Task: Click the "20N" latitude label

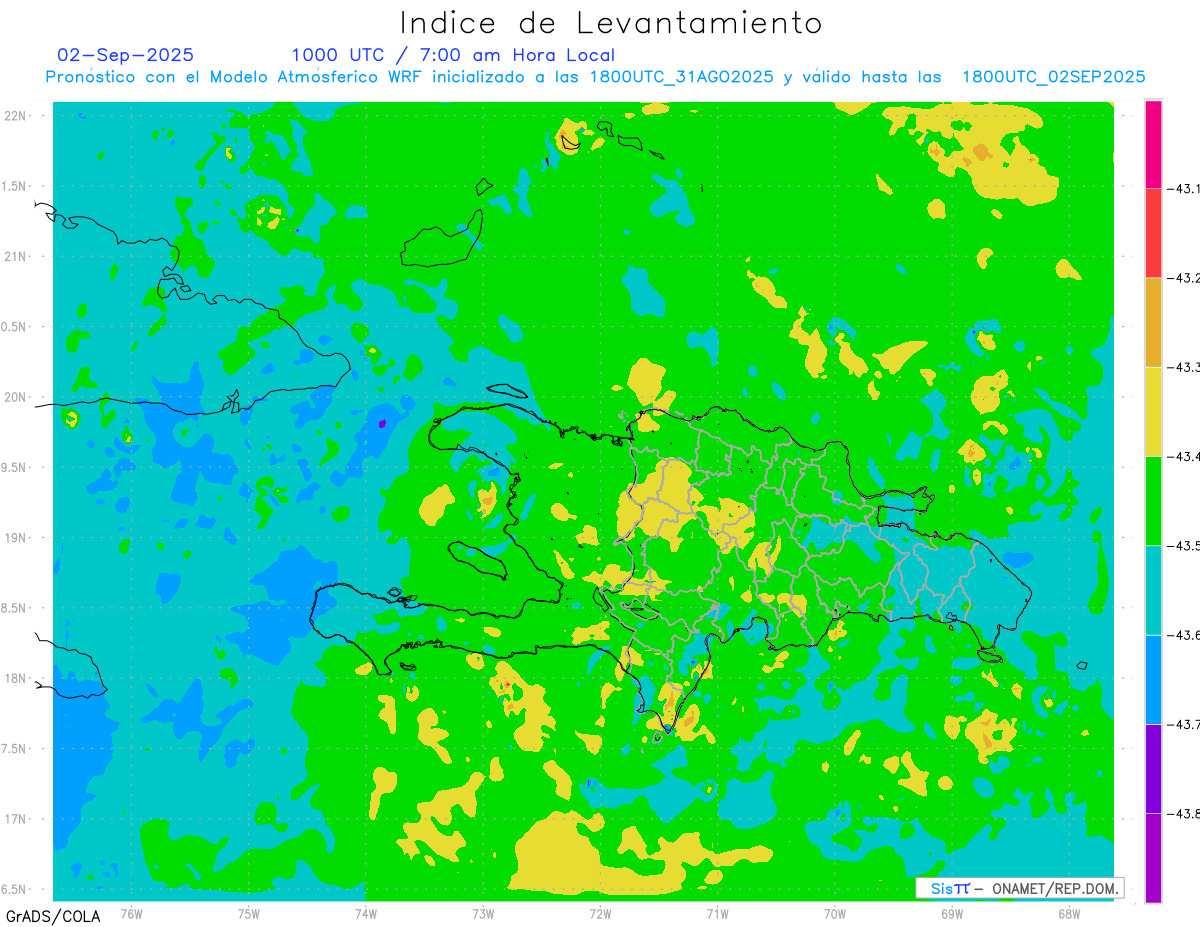Action: click(14, 397)
